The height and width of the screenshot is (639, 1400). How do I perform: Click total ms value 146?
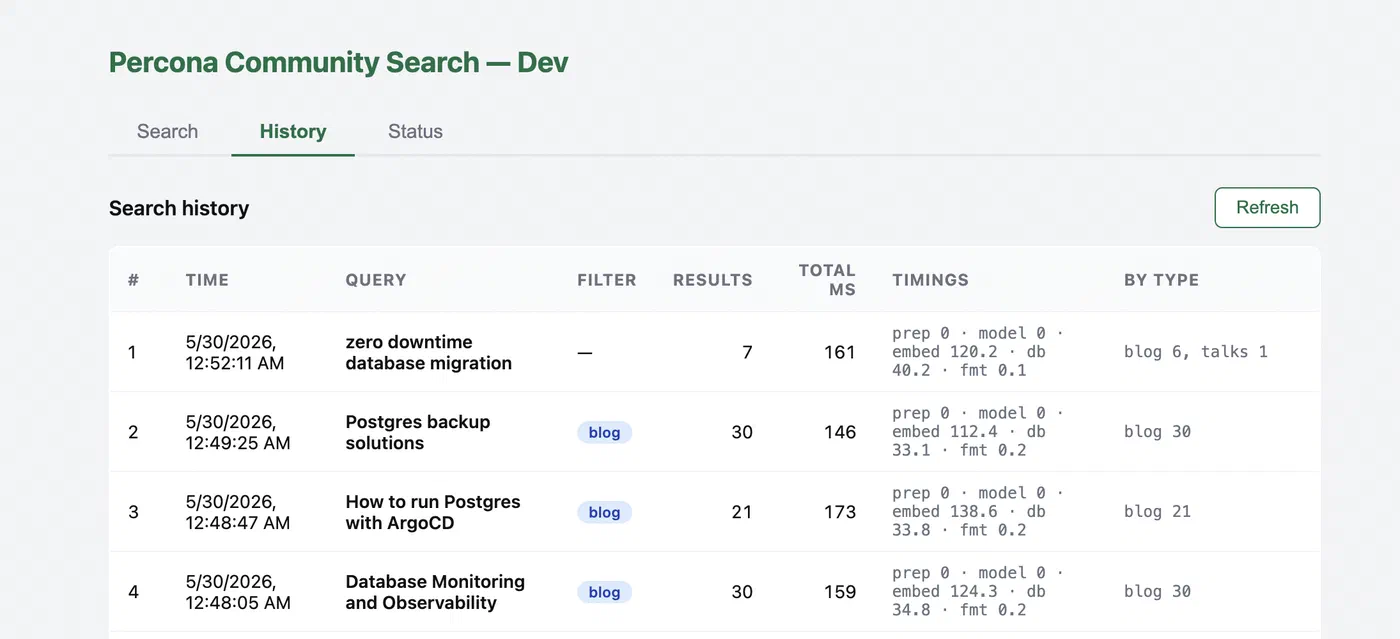[840, 432]
